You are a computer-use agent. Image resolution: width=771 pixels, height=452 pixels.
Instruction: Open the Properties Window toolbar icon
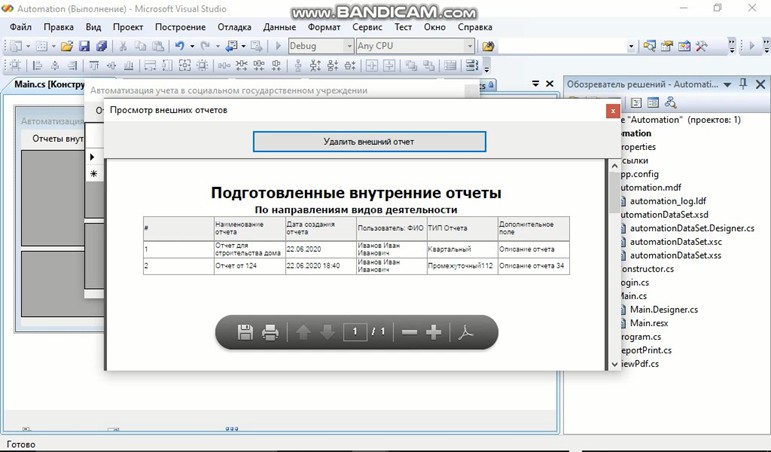(x=667, y=46)
